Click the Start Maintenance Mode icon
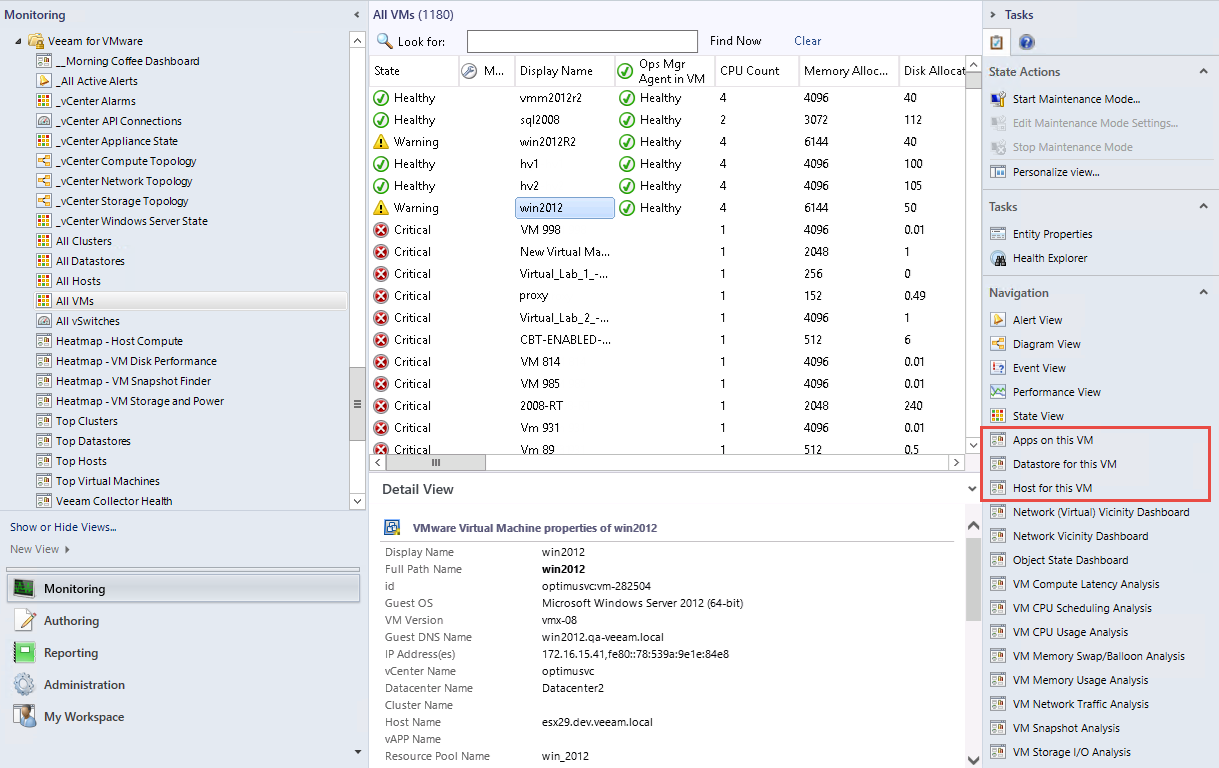The width and height of the screenshot is (1219, 768). click(x=997, y=99)
